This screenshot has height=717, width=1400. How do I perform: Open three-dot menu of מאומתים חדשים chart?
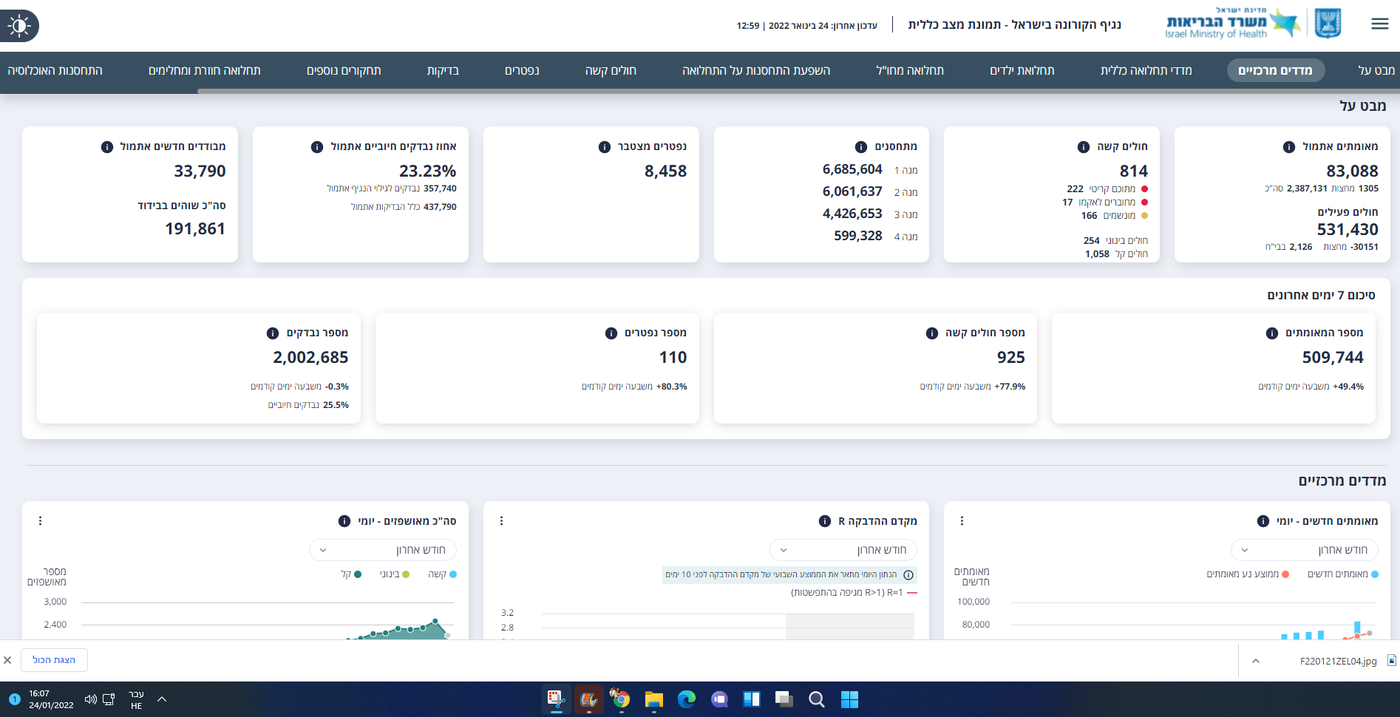point(962,521)
